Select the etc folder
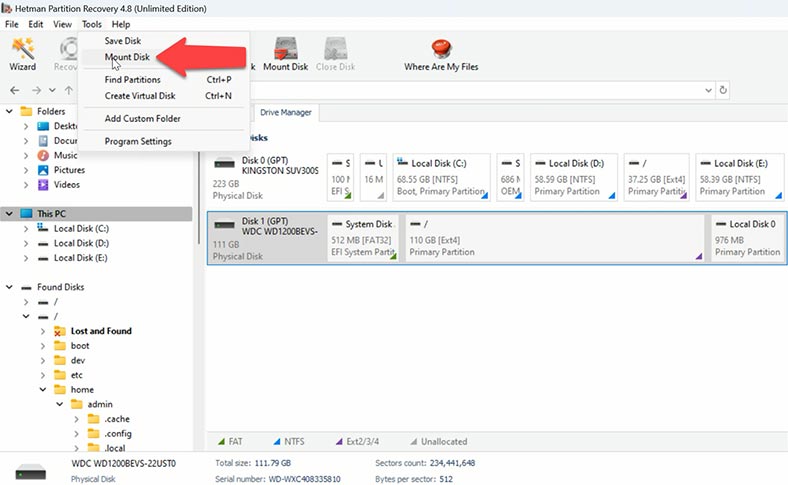The width and height of the screenshot is (788, 485). 76,375
